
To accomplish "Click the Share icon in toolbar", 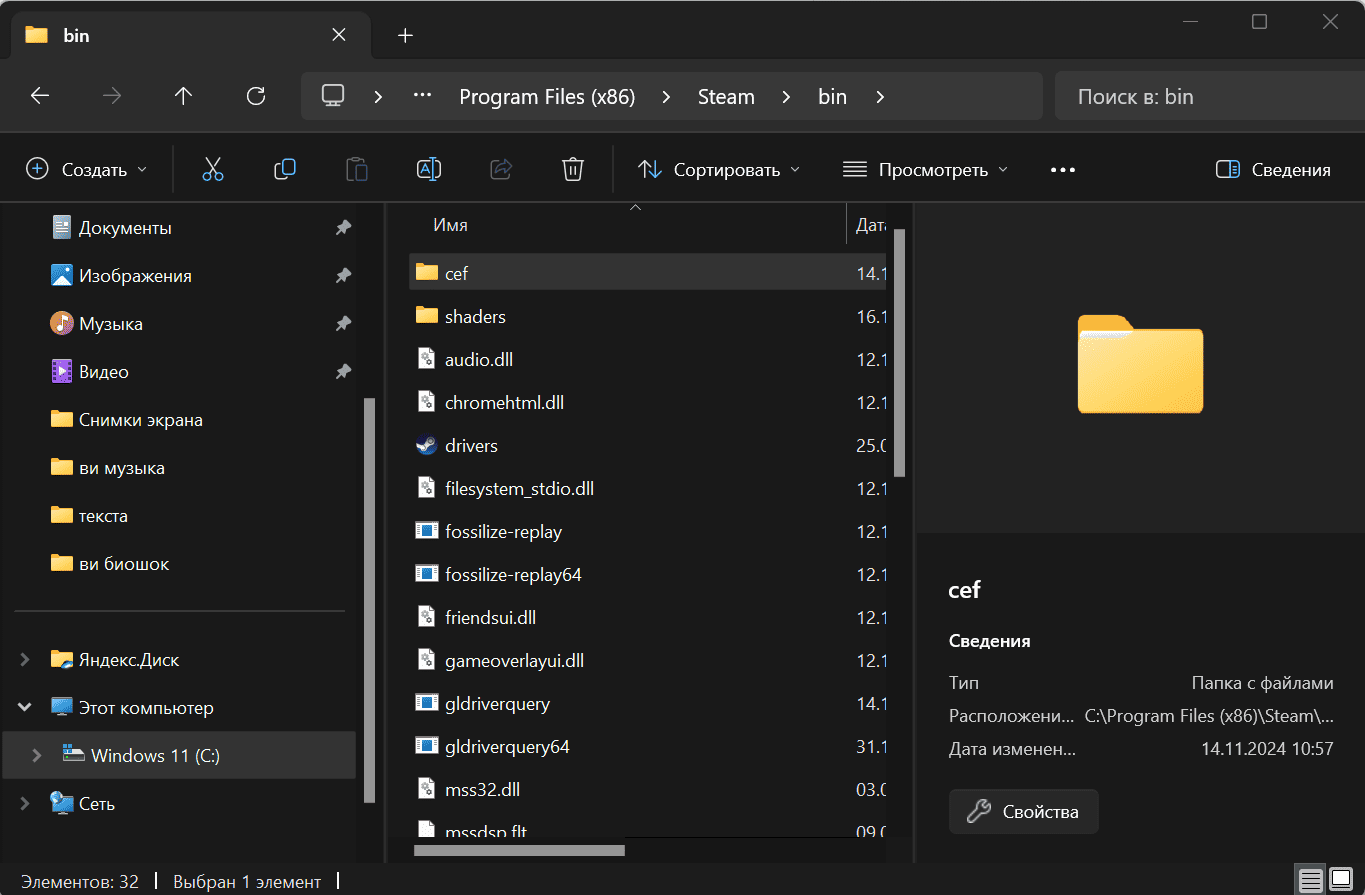I will point(501,169).
